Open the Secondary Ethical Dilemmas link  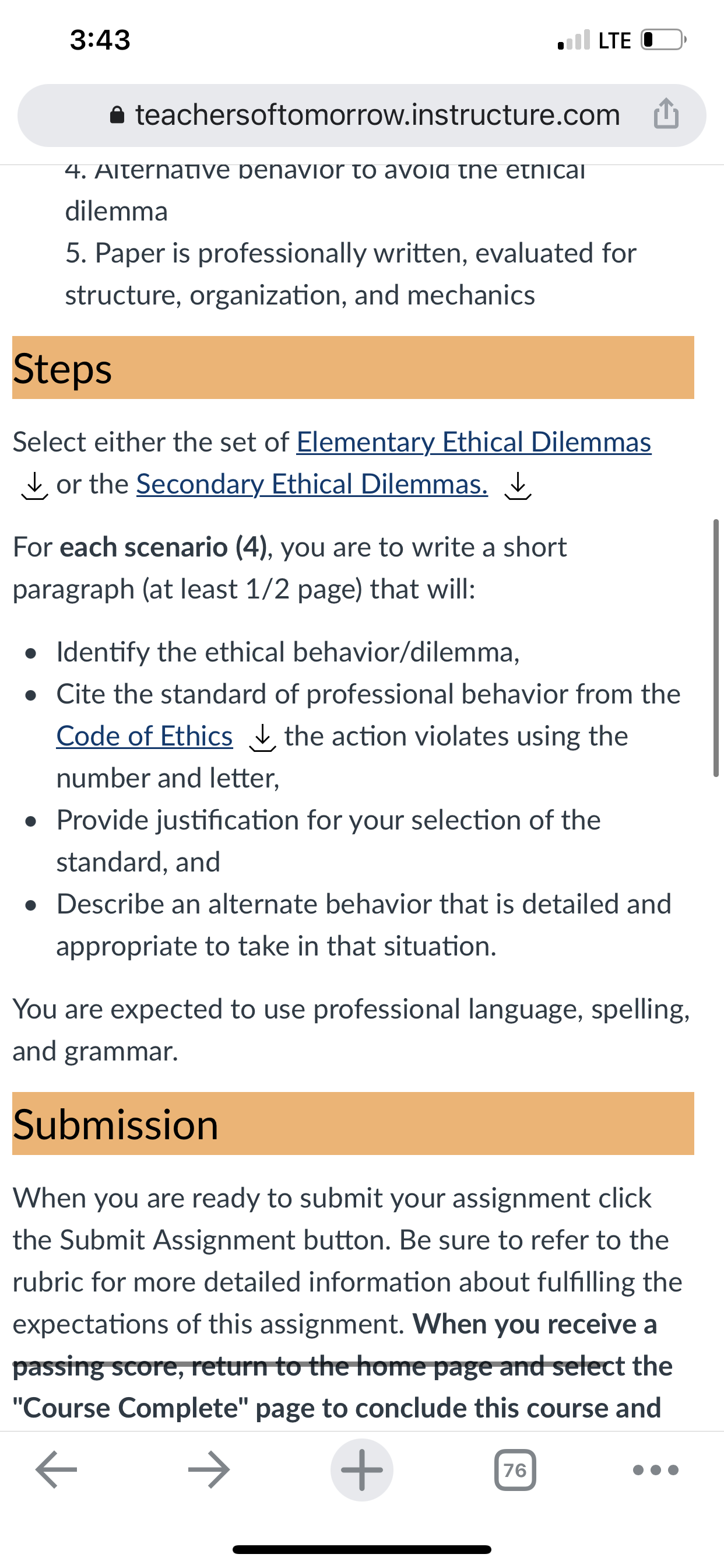click(x=312, y=484)
